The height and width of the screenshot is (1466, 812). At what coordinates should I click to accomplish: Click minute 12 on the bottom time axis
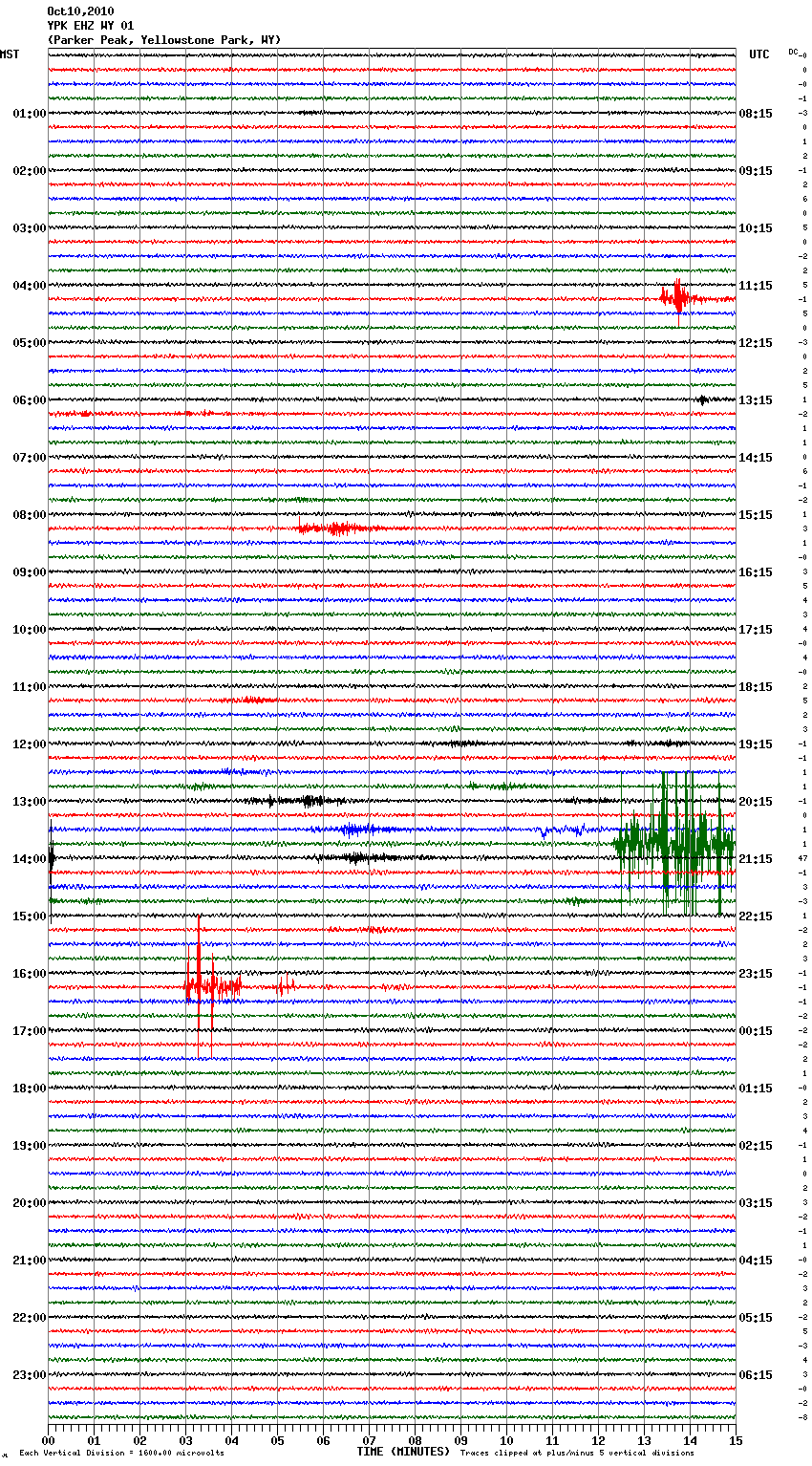tap(598, 1440)
